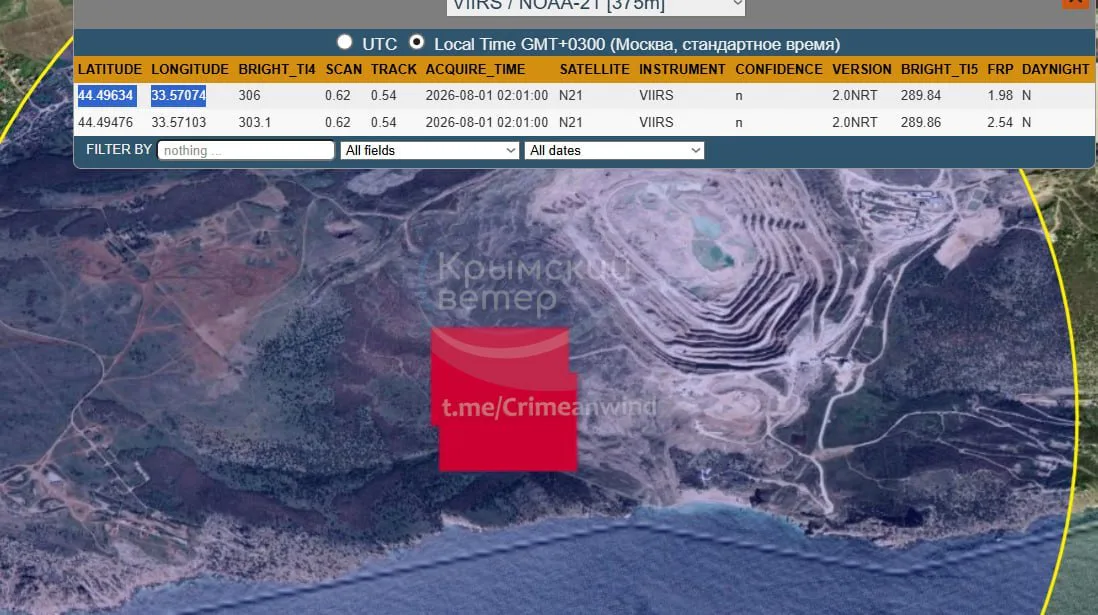Select highlighted longitude value 33.57074

179,95
